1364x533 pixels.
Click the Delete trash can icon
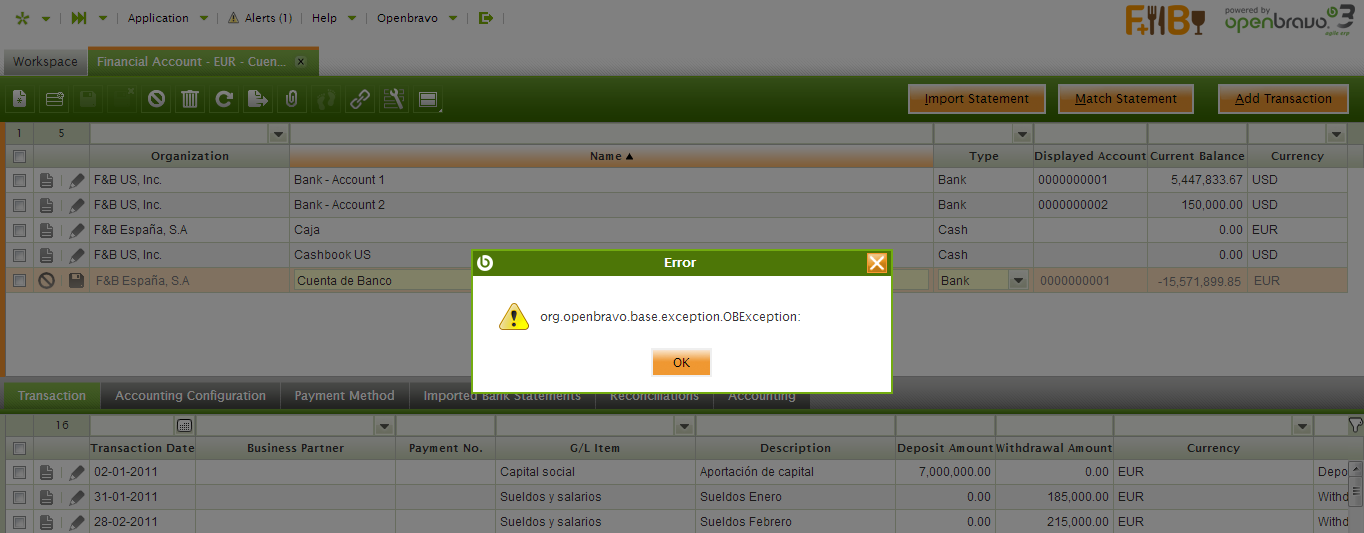point(190,99)
